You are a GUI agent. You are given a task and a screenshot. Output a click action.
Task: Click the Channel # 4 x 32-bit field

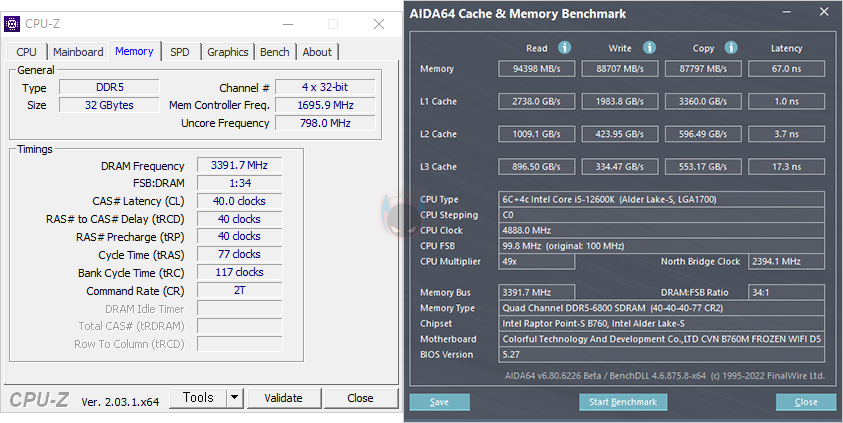tap(325, 87)
